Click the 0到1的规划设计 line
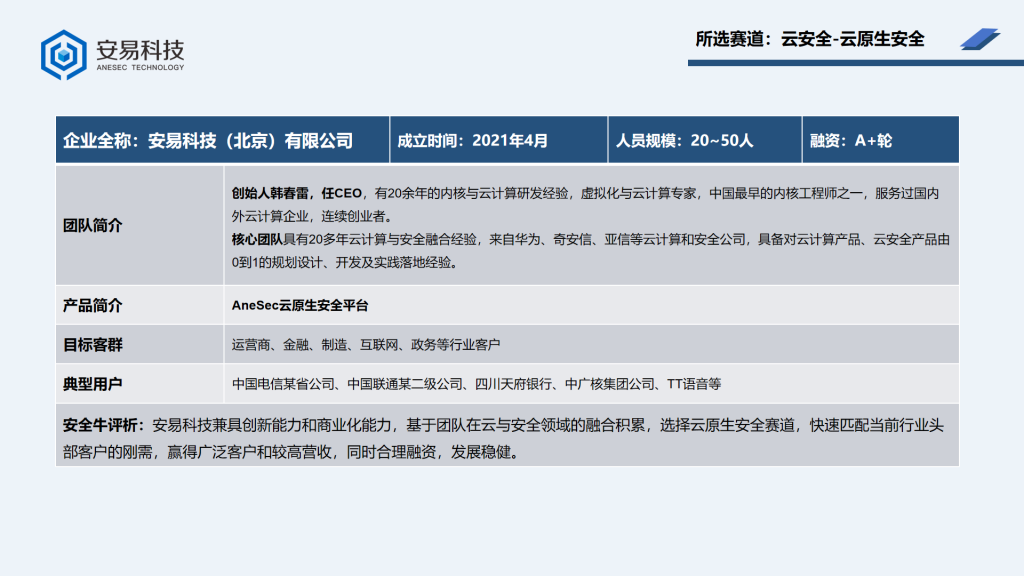The width and height of the screenshot is (1024, 576). [x=345, y=263]
